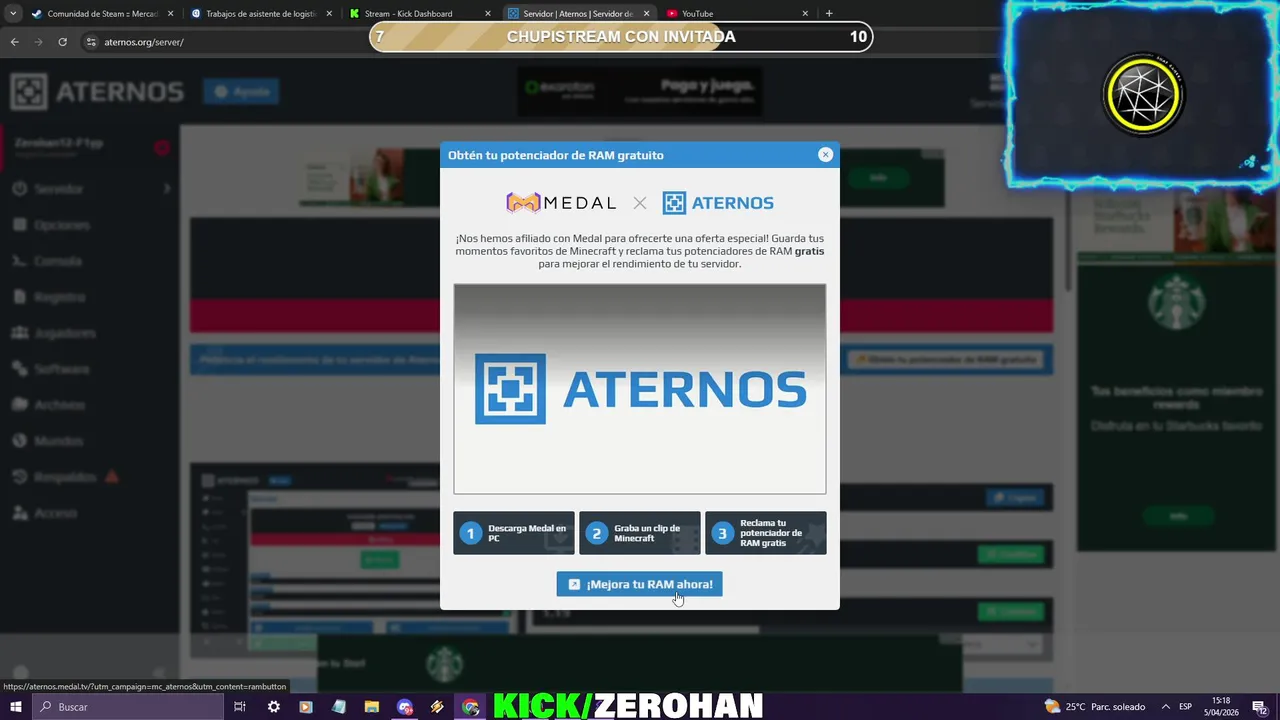
Task: Select step 2 Graba un clip de Minecraft
Action: (x=640, y=533)
